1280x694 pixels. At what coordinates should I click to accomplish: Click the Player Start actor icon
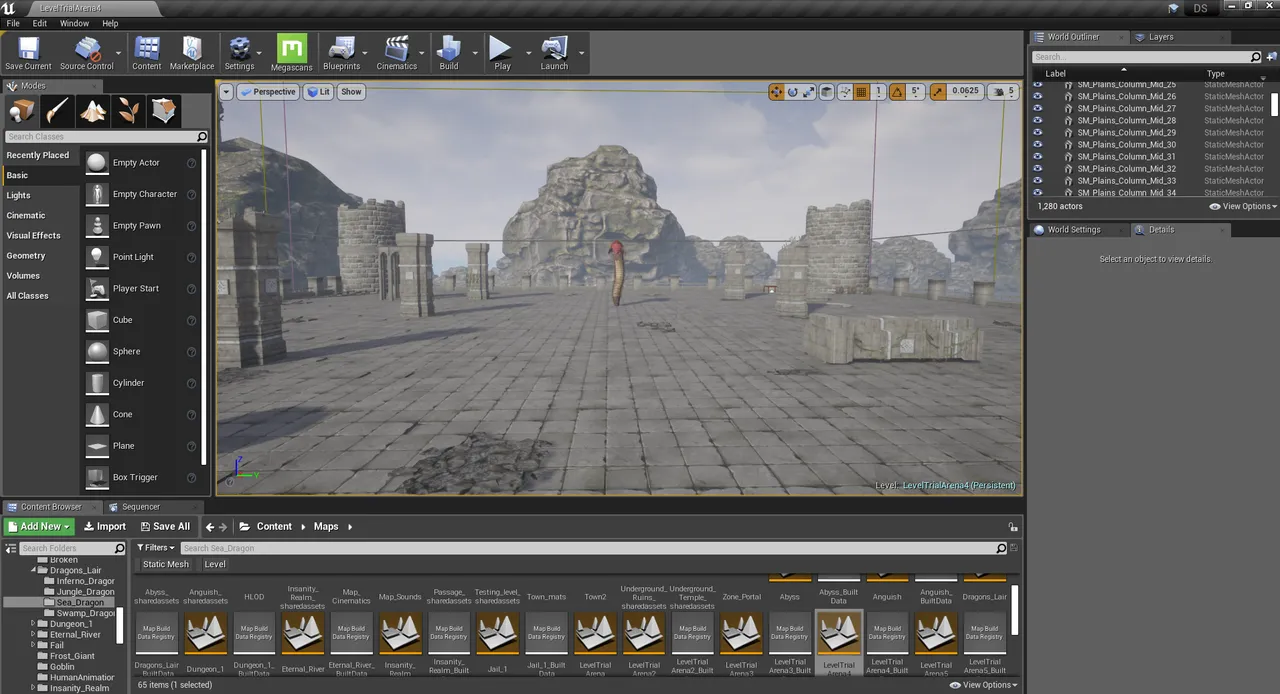click(97, 289)
